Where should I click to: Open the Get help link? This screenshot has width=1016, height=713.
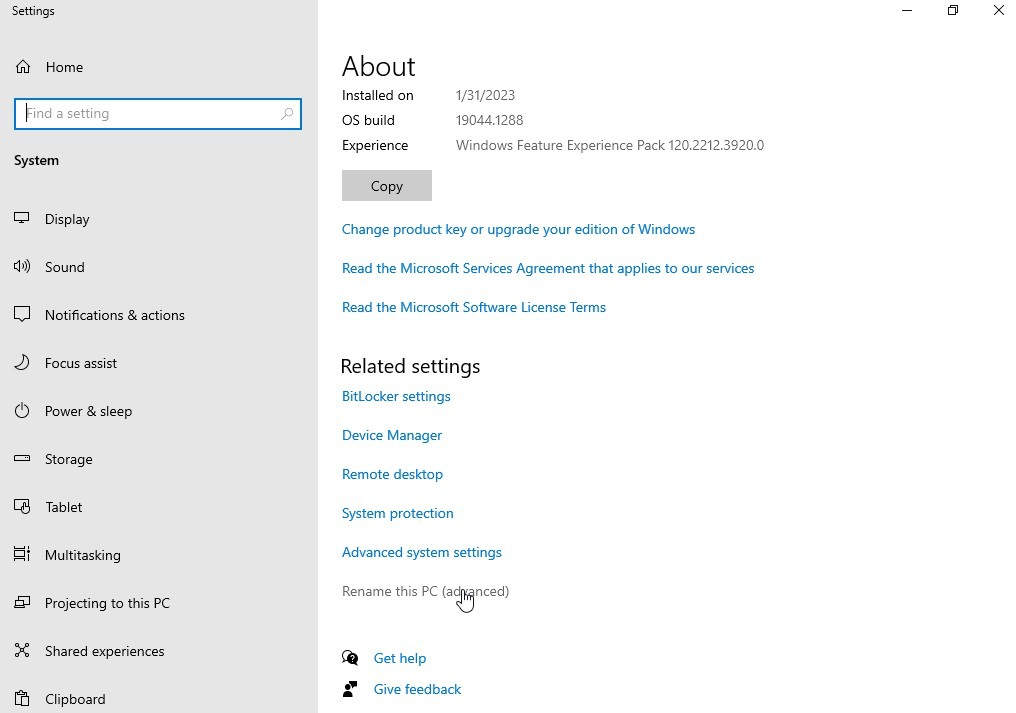[x=400, y=658]
